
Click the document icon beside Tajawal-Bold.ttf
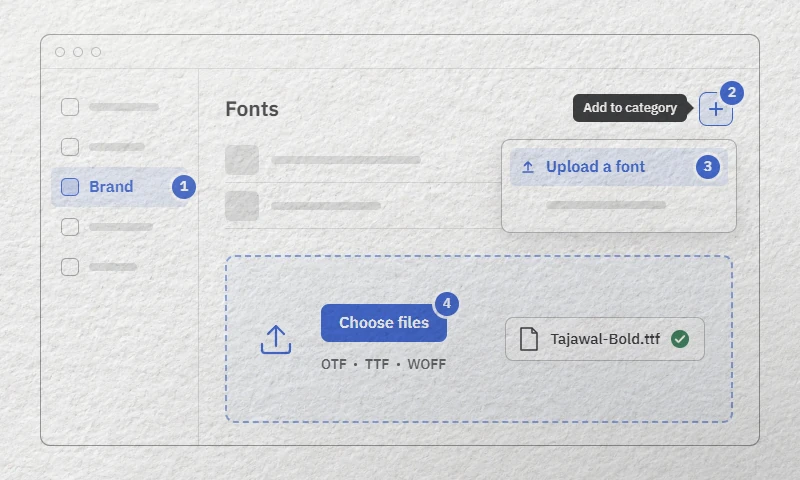coord(529,339)
